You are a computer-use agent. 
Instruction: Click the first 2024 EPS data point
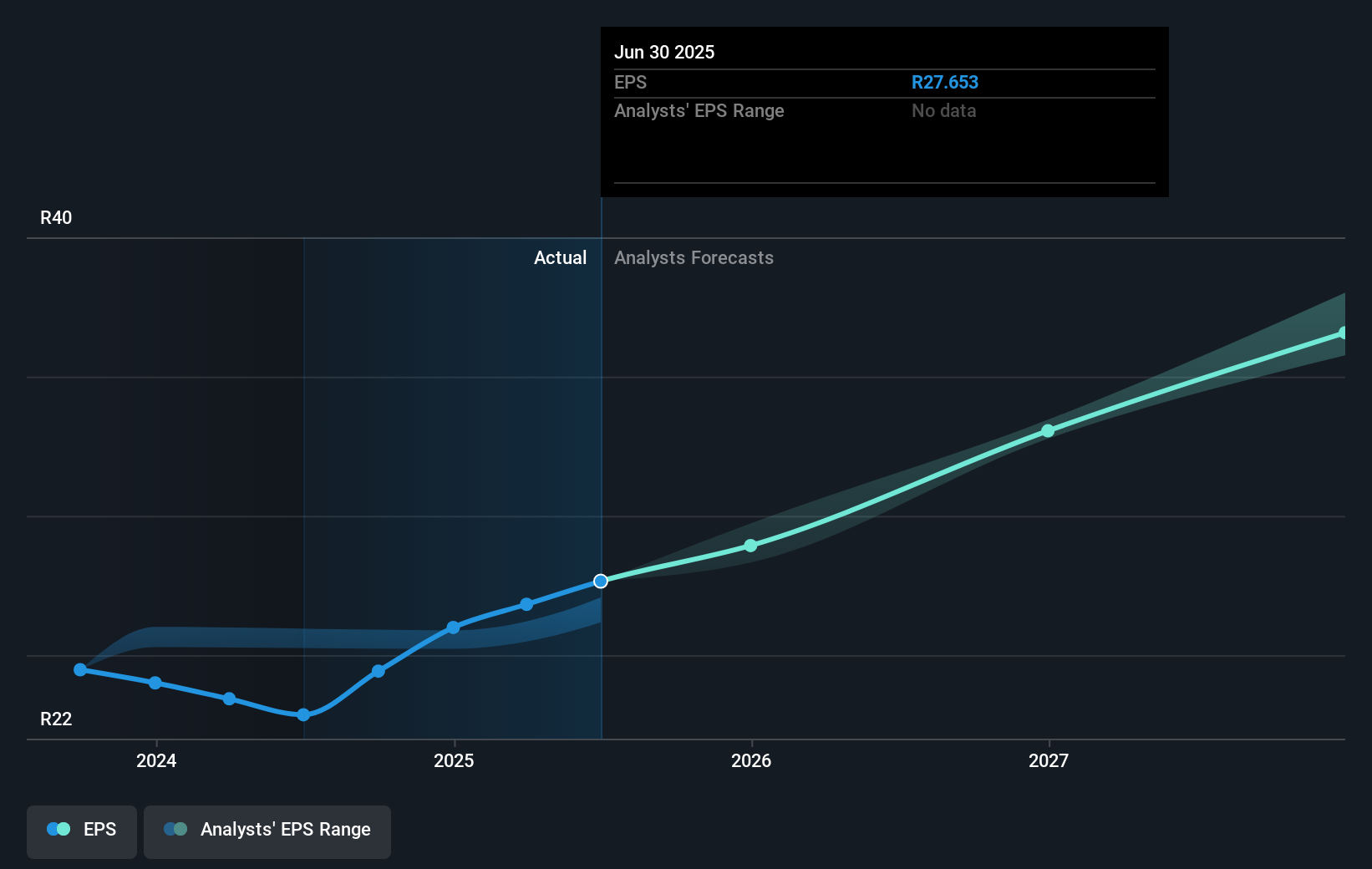(79, 668)
